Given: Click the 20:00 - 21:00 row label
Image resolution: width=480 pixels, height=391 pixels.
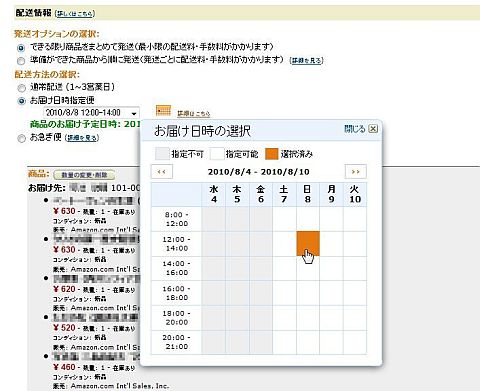Looking at the screenshot, I should pos(176,342).
